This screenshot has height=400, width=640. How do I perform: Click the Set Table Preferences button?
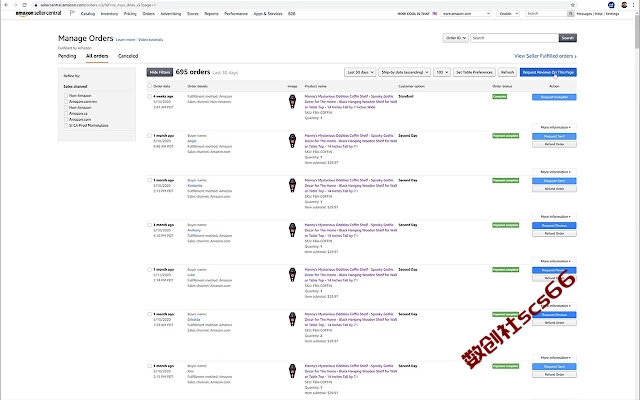(474, 72)
